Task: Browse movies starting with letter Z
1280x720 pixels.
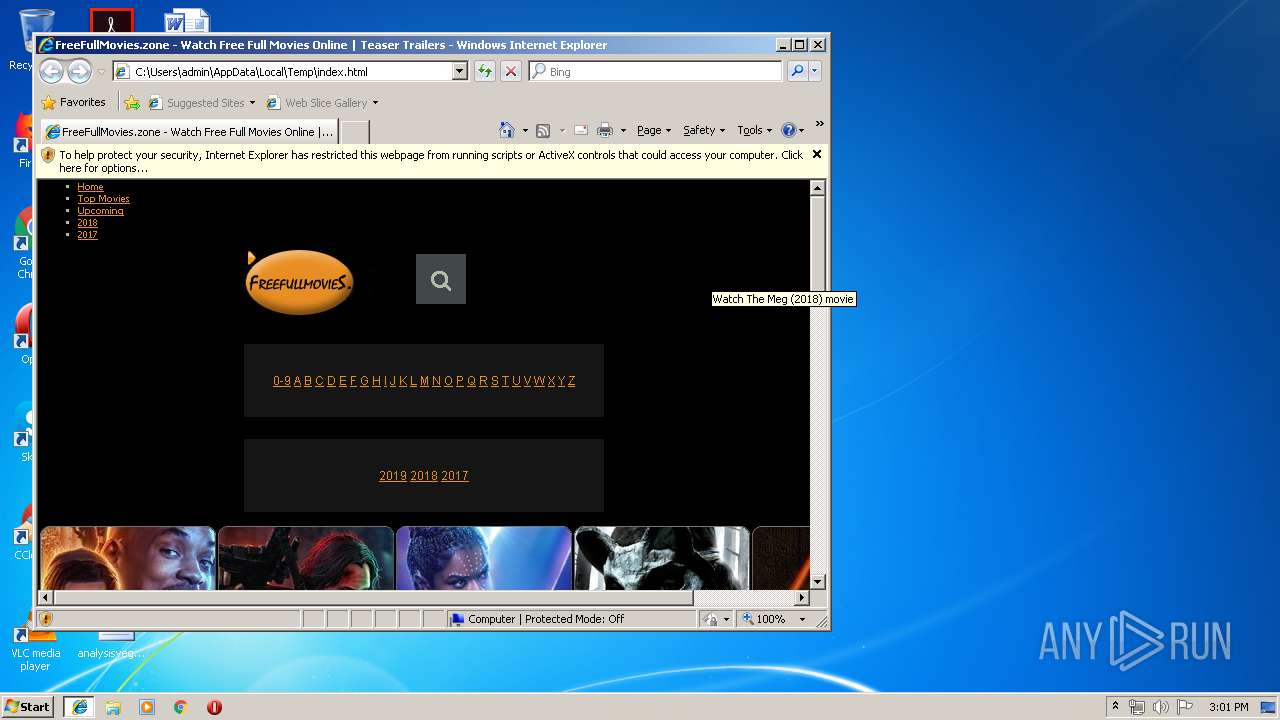Action: 571,381
